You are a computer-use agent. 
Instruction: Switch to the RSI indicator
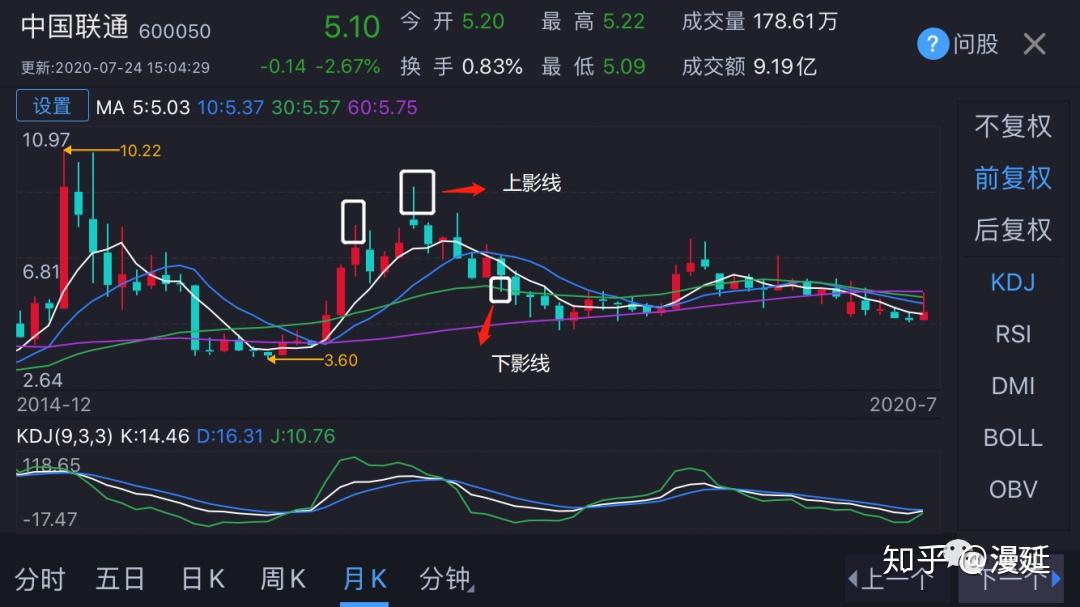point(1012,334)
